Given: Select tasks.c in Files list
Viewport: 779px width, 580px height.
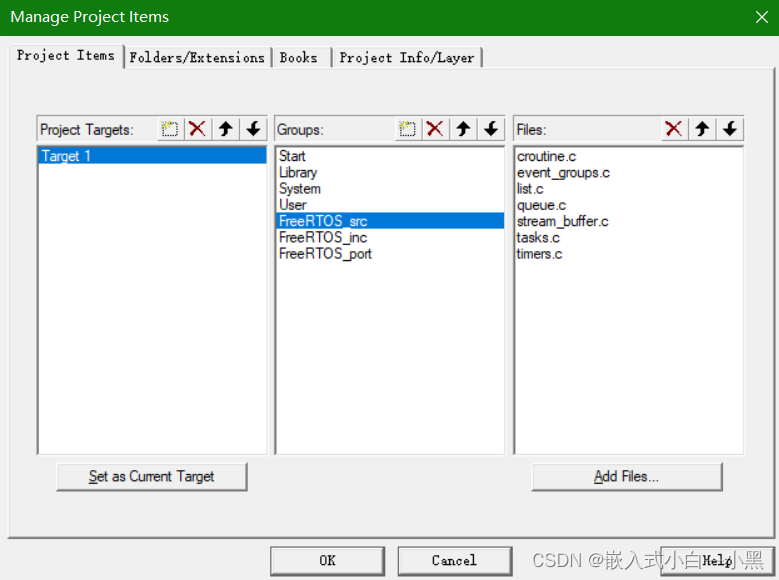Looking at the screenshot, I should [628, 238].
